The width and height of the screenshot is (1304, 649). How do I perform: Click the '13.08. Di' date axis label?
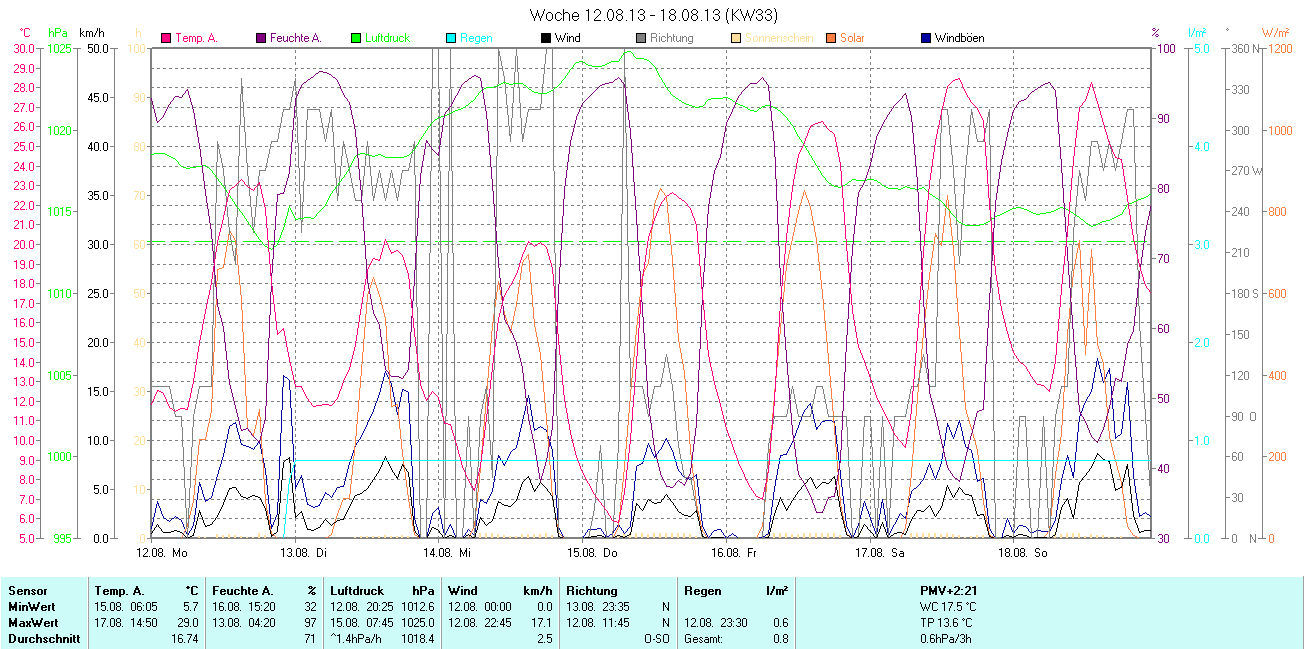point(305,552)
